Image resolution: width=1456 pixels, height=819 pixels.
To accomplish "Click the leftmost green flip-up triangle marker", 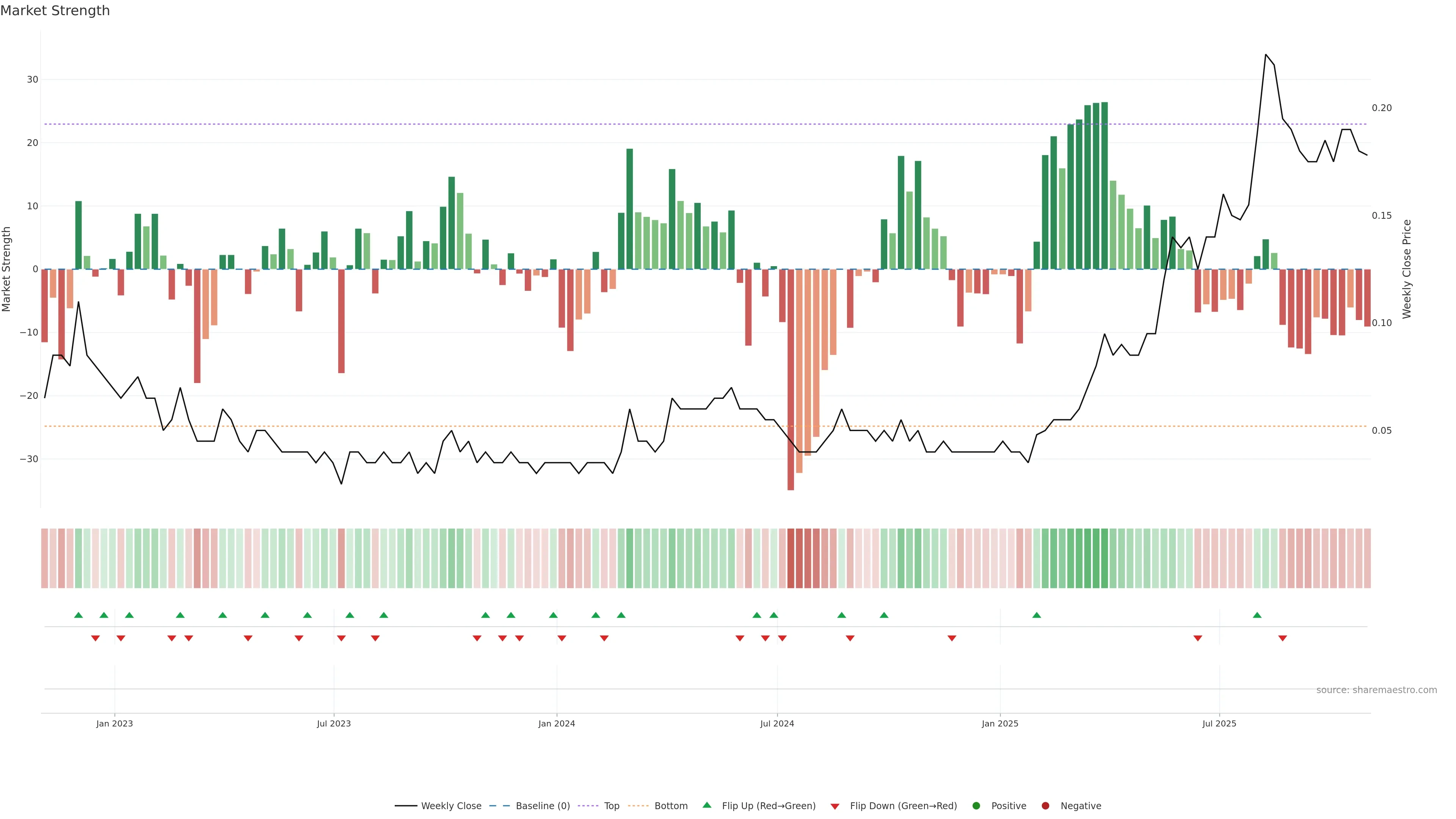I will [x=78, y=615].
